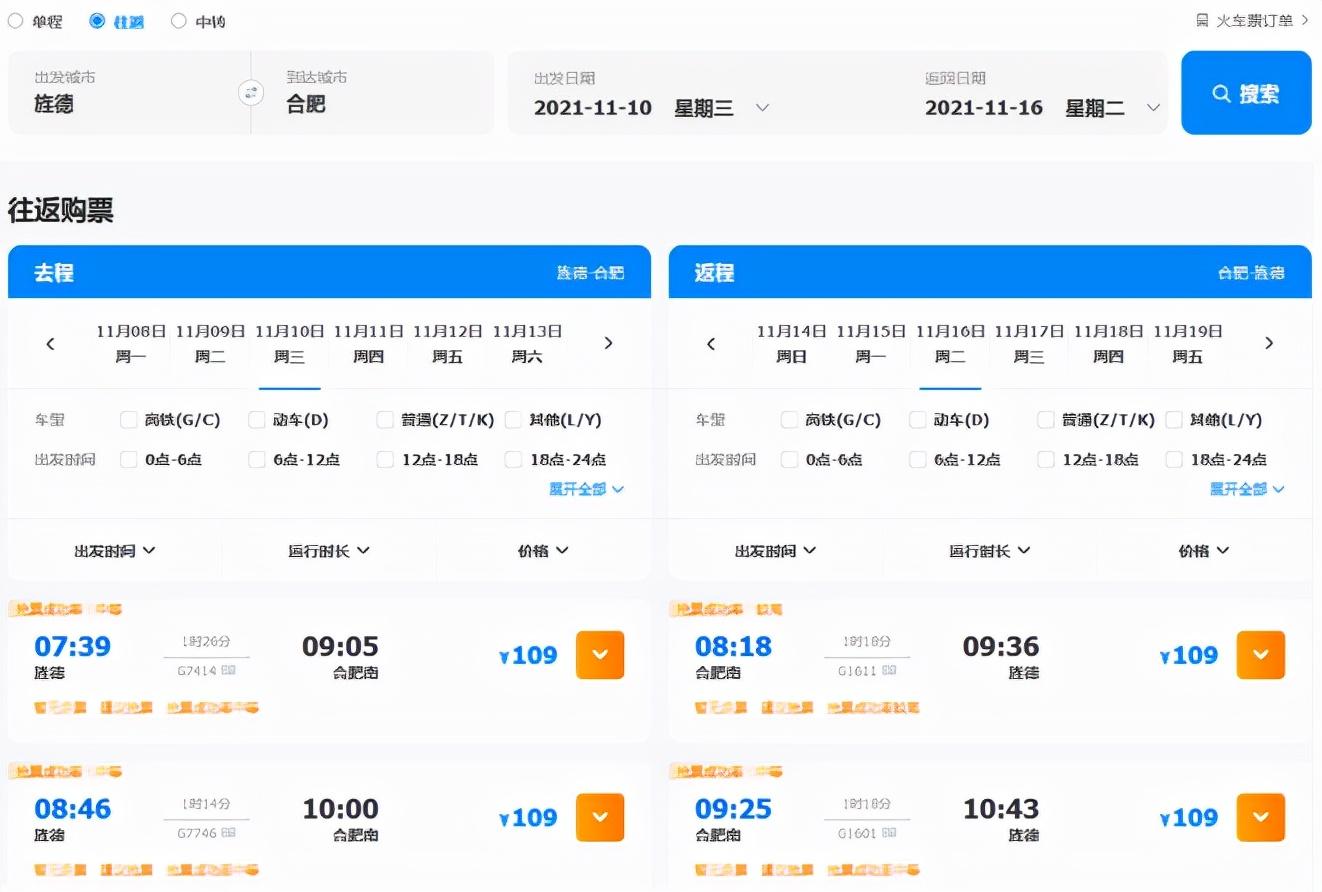
Task: Select return date tab 11月17日 周三
Action: tap(1029, 344)
